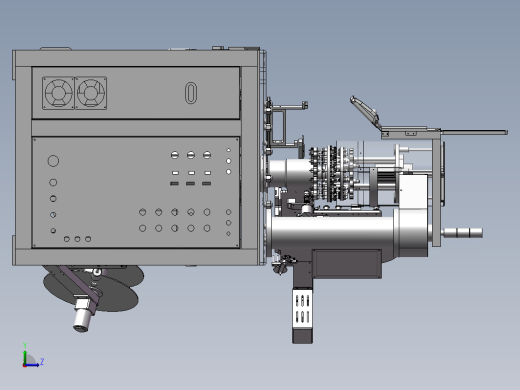Select the open hinged lid at top
This screenshot has height=390, width=520.
(366, 112)
